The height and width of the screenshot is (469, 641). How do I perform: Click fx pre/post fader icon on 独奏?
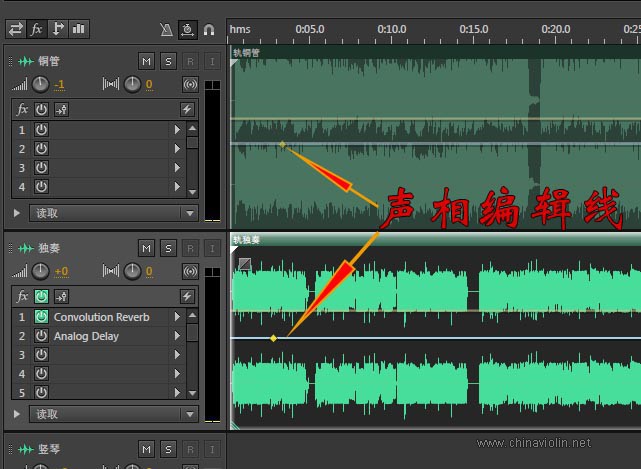pos(61,296)
